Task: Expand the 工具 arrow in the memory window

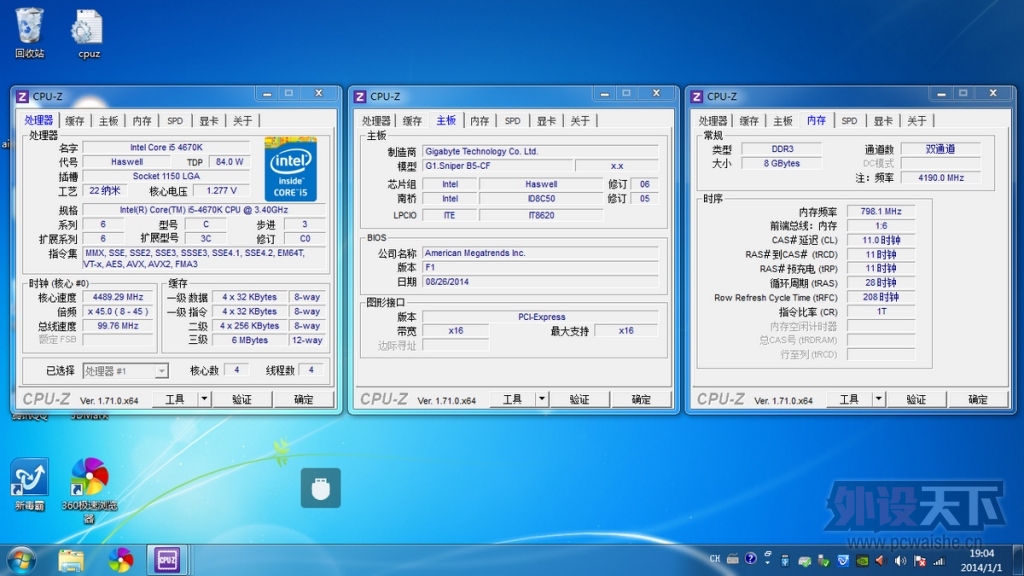Action: click(878, 399)
